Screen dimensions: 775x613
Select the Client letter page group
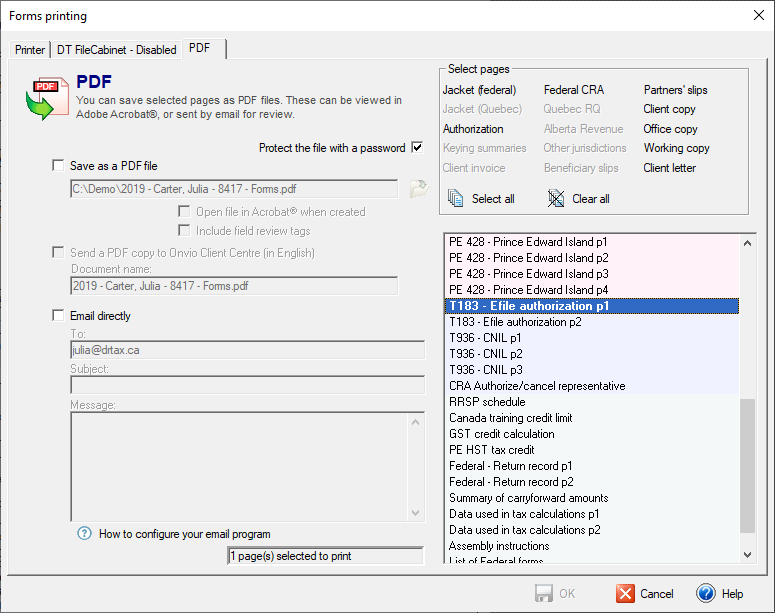pos(669,168)
